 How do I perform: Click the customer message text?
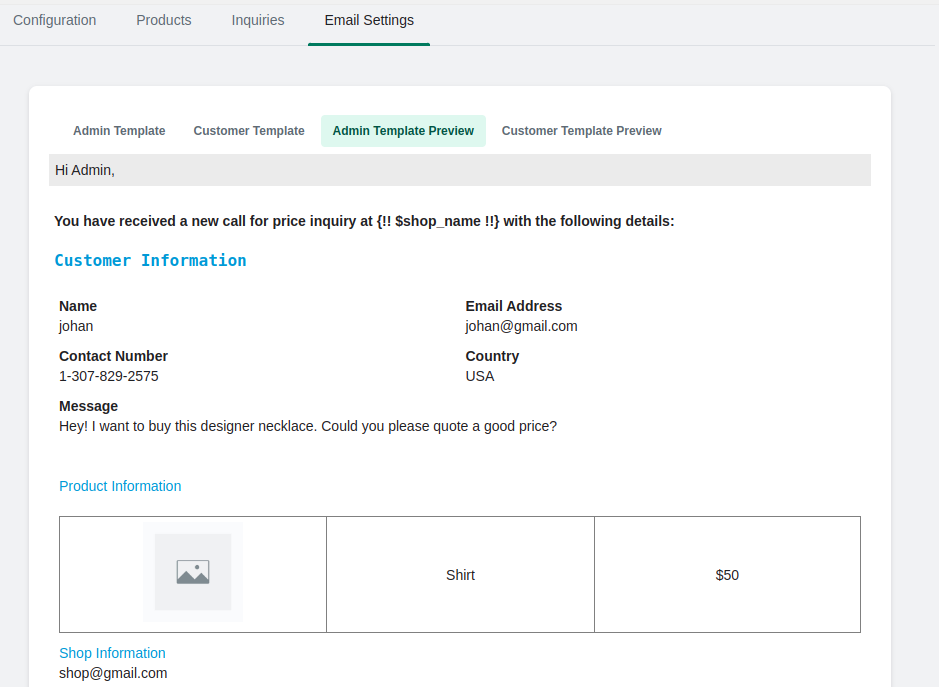[x=308, y=426]
